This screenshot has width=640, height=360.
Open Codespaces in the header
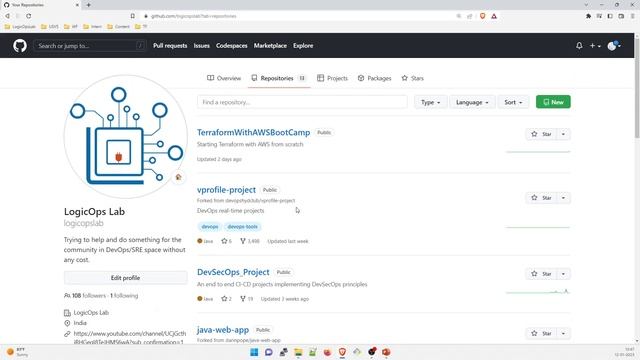[231, 46]
